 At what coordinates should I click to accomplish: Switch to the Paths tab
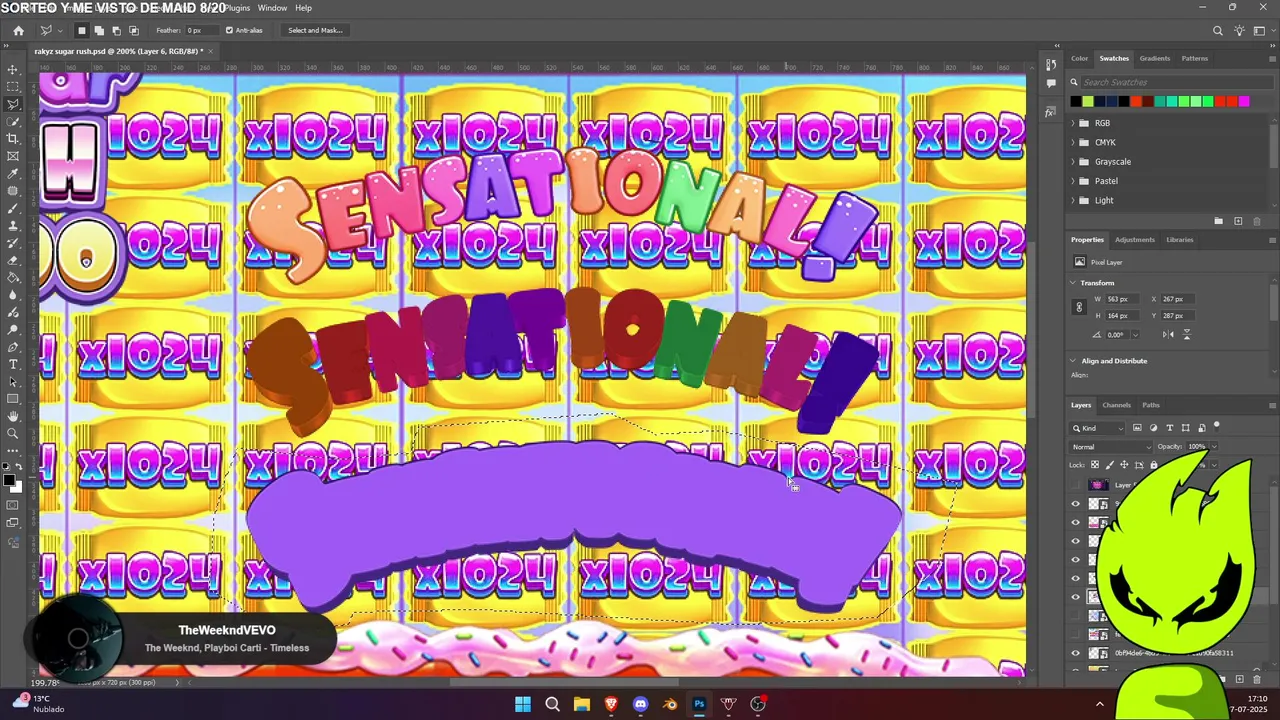tap(1151, 405)
